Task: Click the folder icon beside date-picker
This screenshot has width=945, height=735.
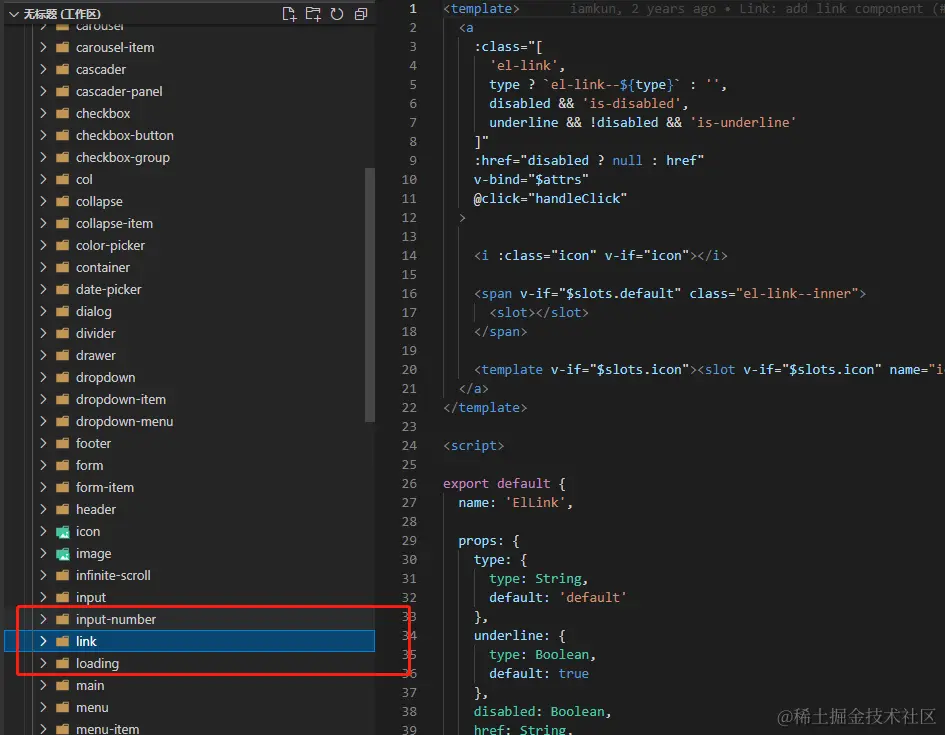Action: pyautogui.click(x=63, y=290)
